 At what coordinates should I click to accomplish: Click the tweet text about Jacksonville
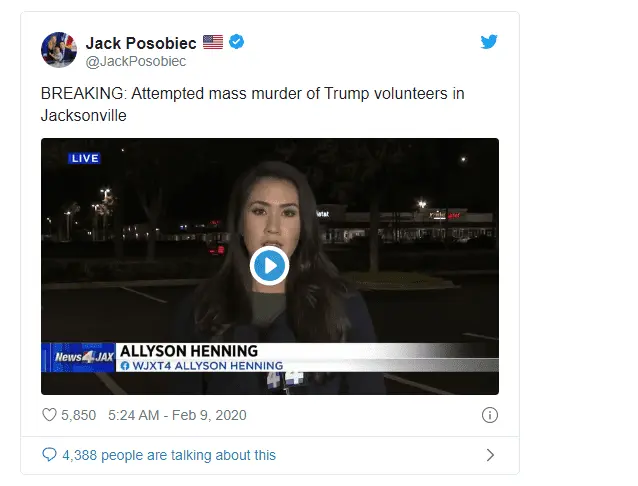(x=252, y=105)
